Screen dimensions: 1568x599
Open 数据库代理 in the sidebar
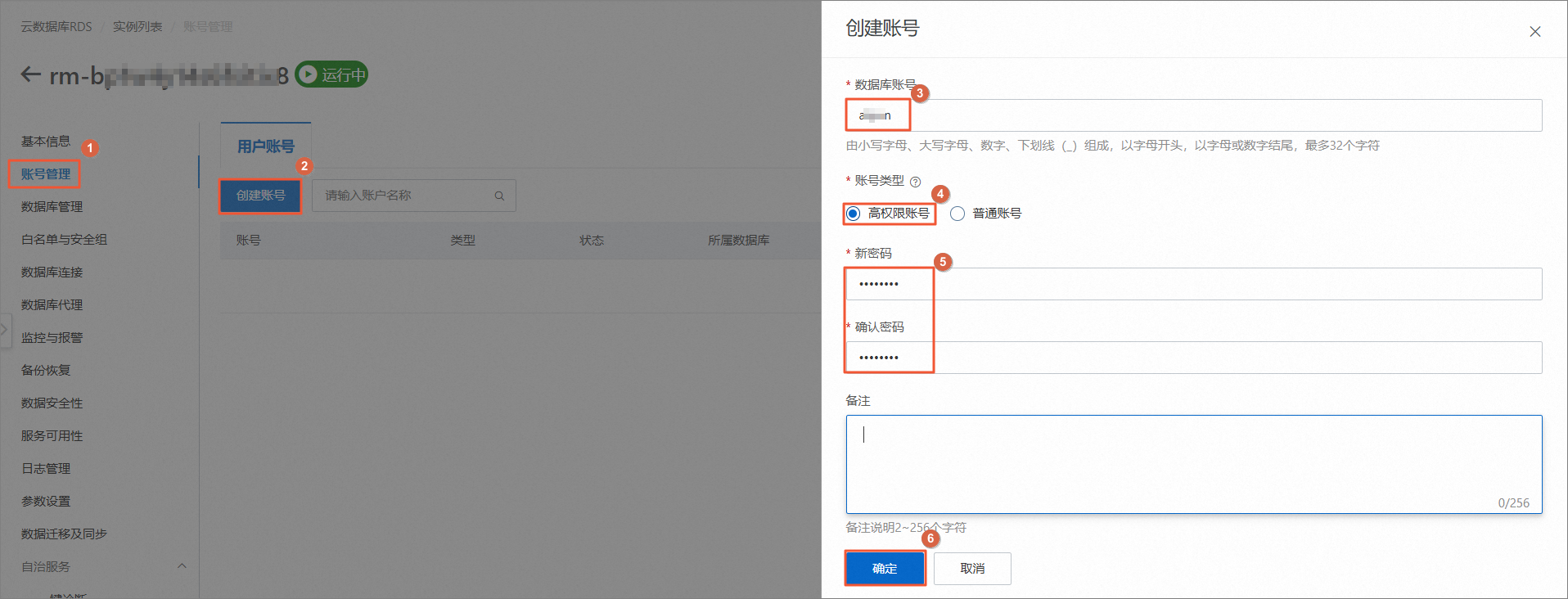point(52,305)
